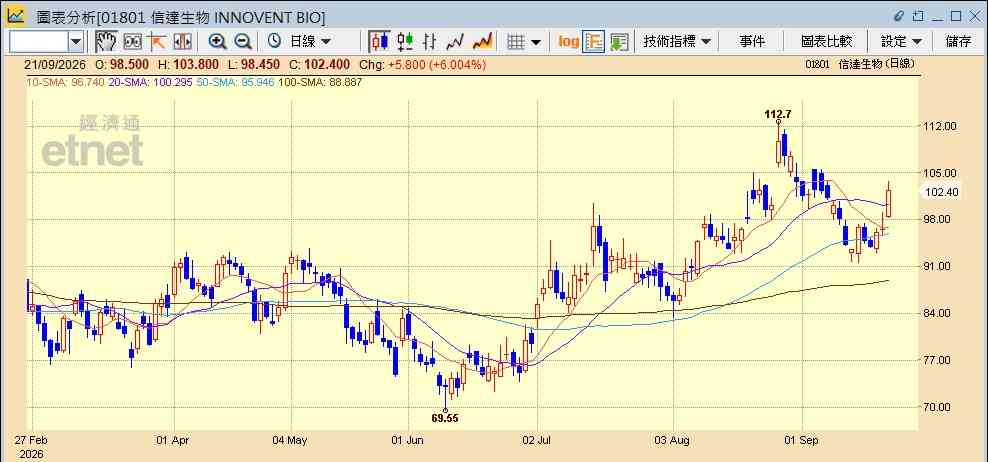Click the binoculars-style view icon
This screenshot has width=988, height=462.
click(x=132, y=42)
